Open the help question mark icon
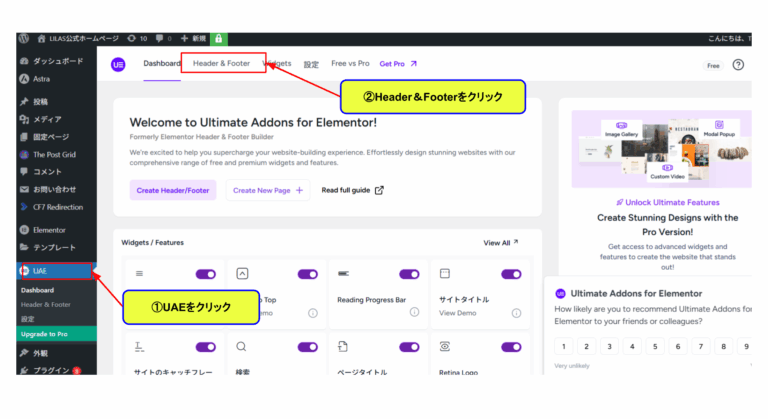 [x=738, y=65]
